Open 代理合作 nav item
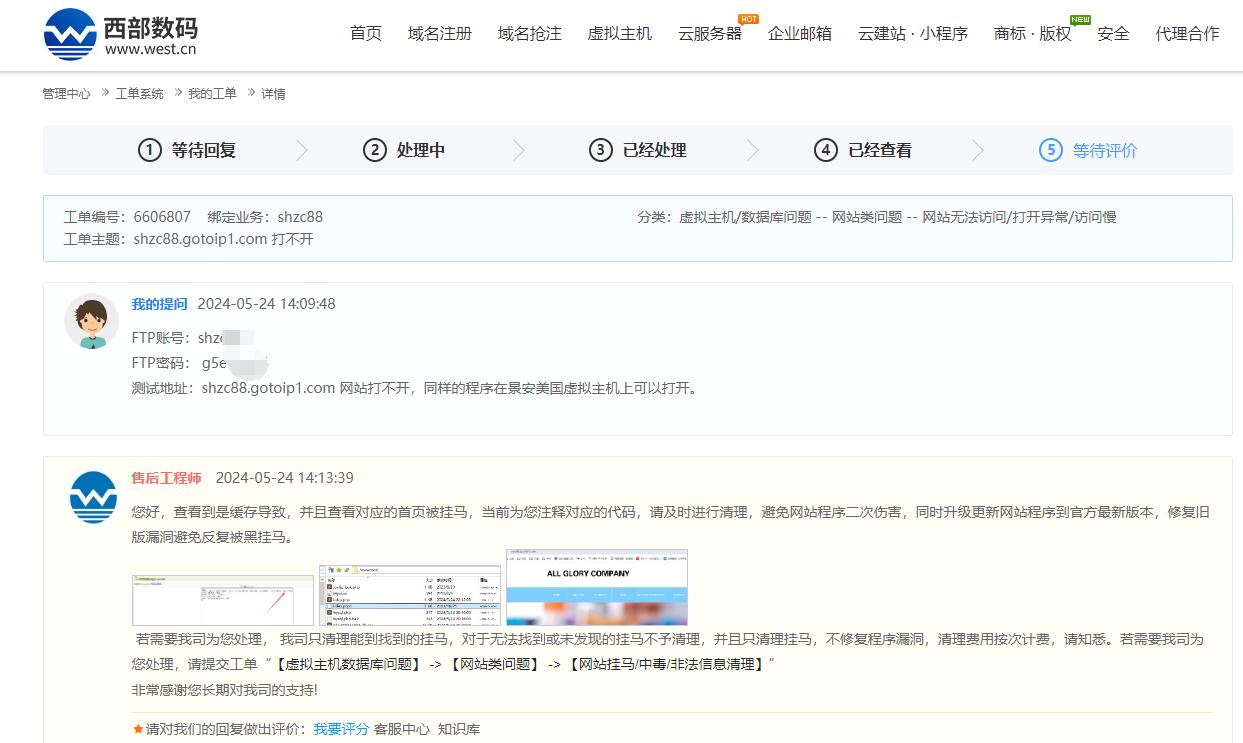This screenshot has height=743, width=1243. pos(1187,34)
